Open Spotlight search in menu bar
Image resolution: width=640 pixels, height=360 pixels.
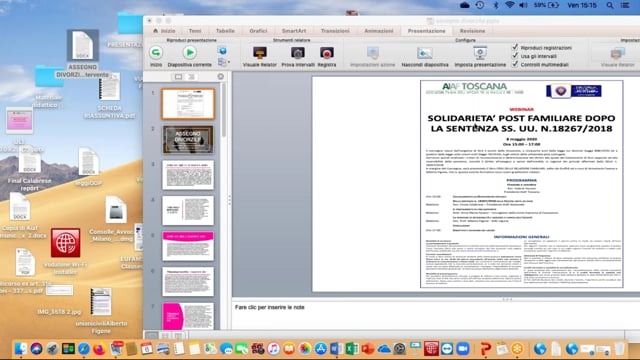[609, 5]
